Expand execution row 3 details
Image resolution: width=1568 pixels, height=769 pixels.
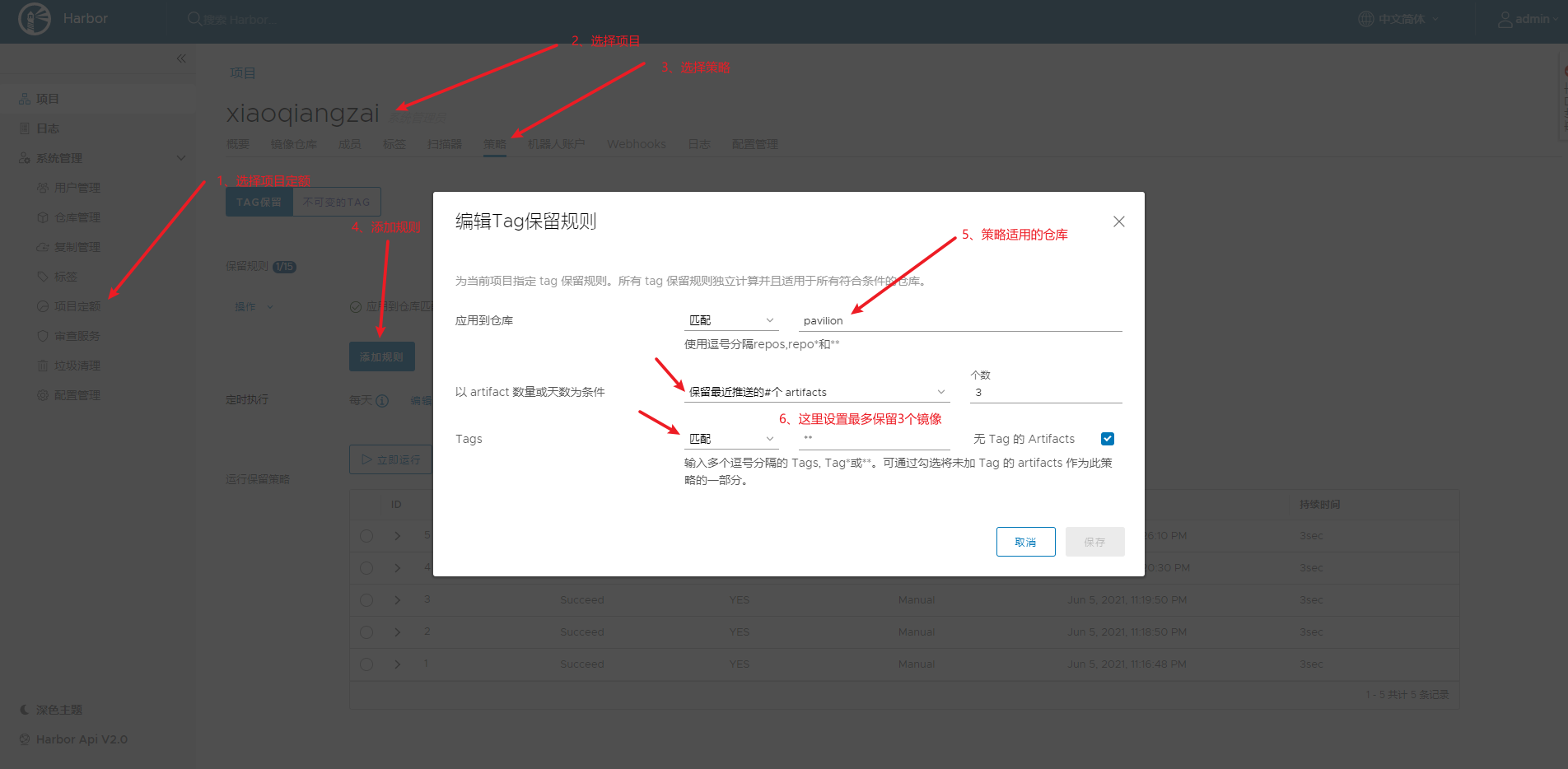coord(398,600)
